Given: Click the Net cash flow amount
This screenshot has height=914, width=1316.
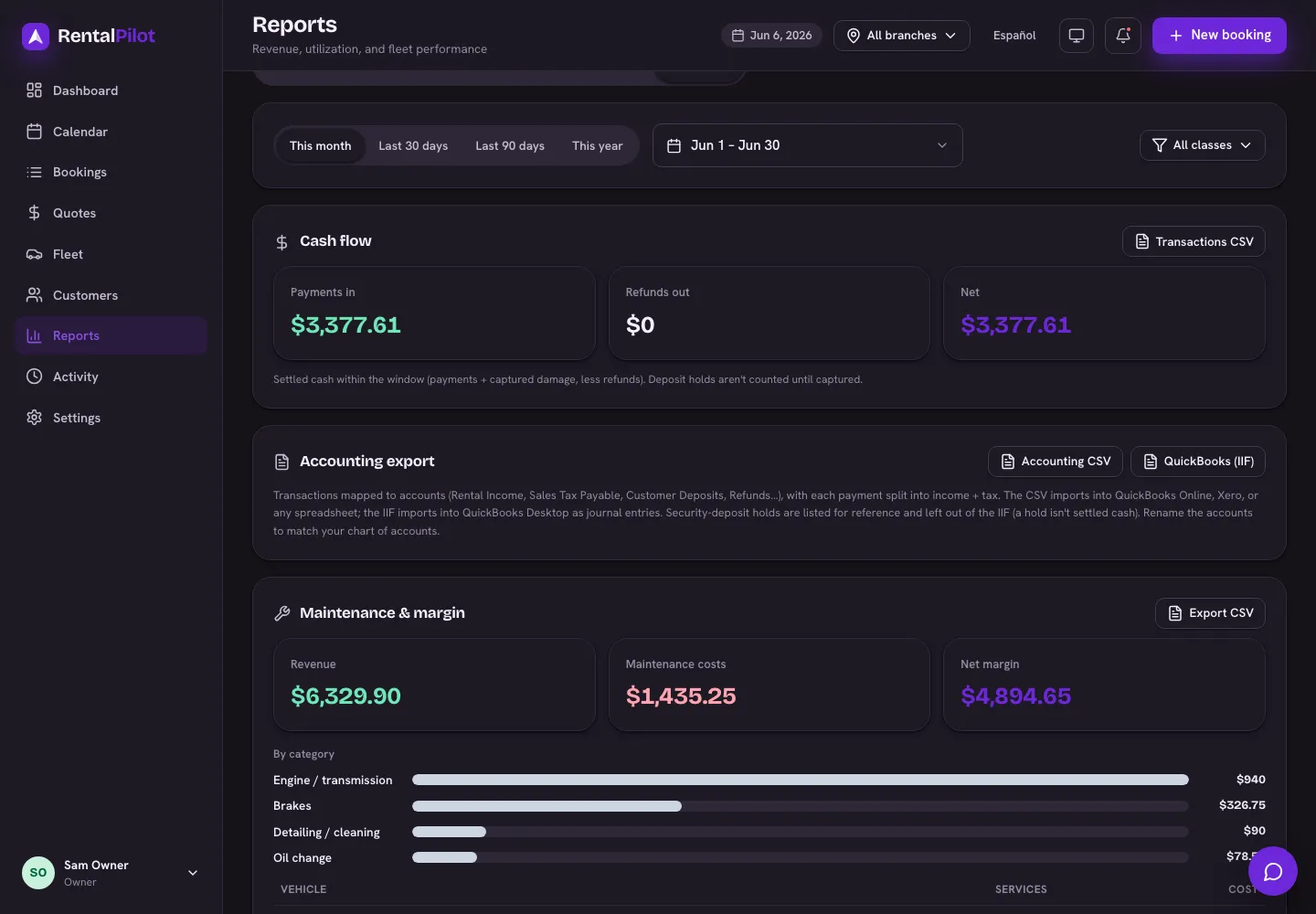Looking at the screenshot, I should 1015,324.
